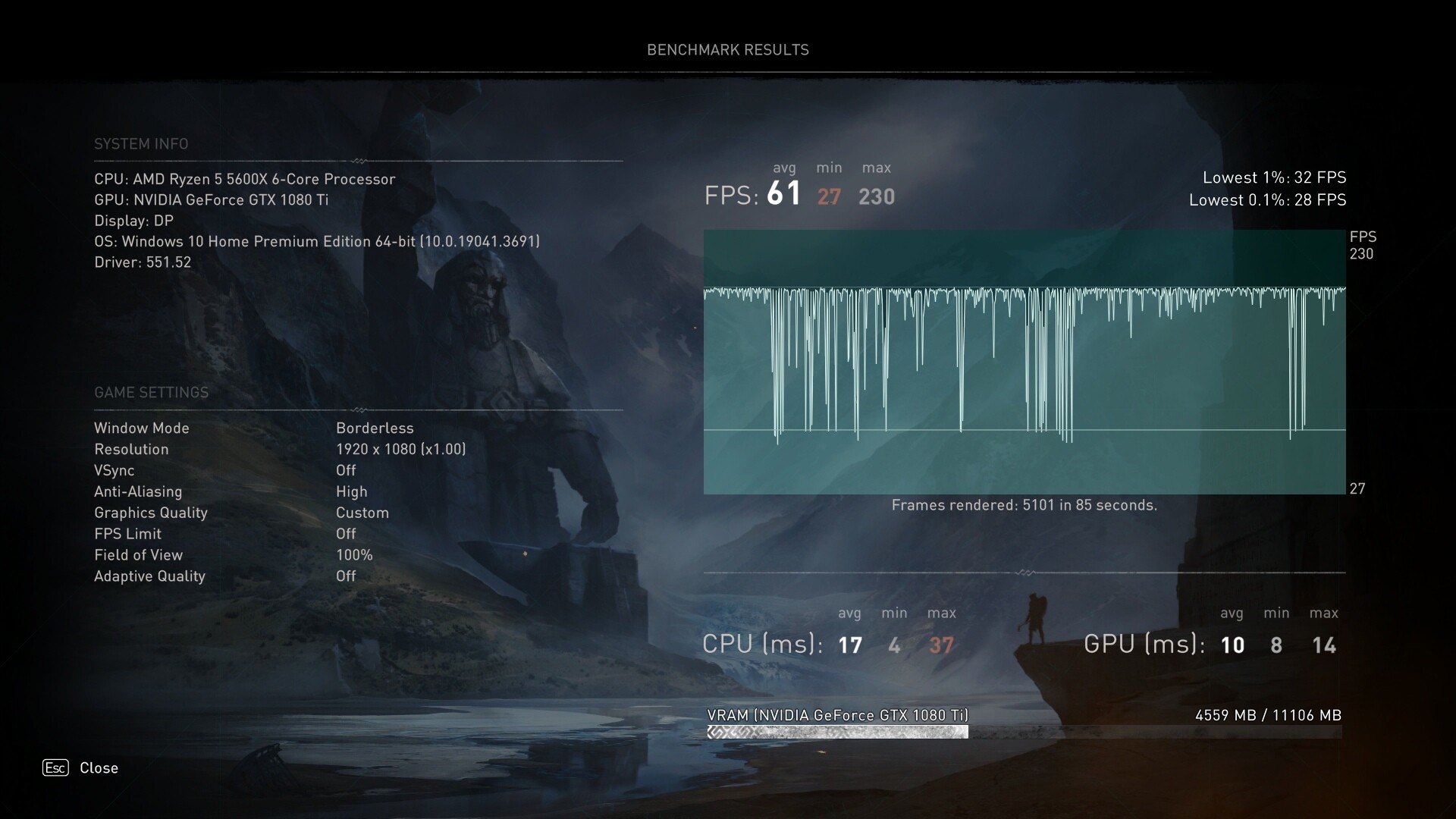1456x819 pixels.
Task: Click the GPU (ms) label
Action: coord(1144,644)
